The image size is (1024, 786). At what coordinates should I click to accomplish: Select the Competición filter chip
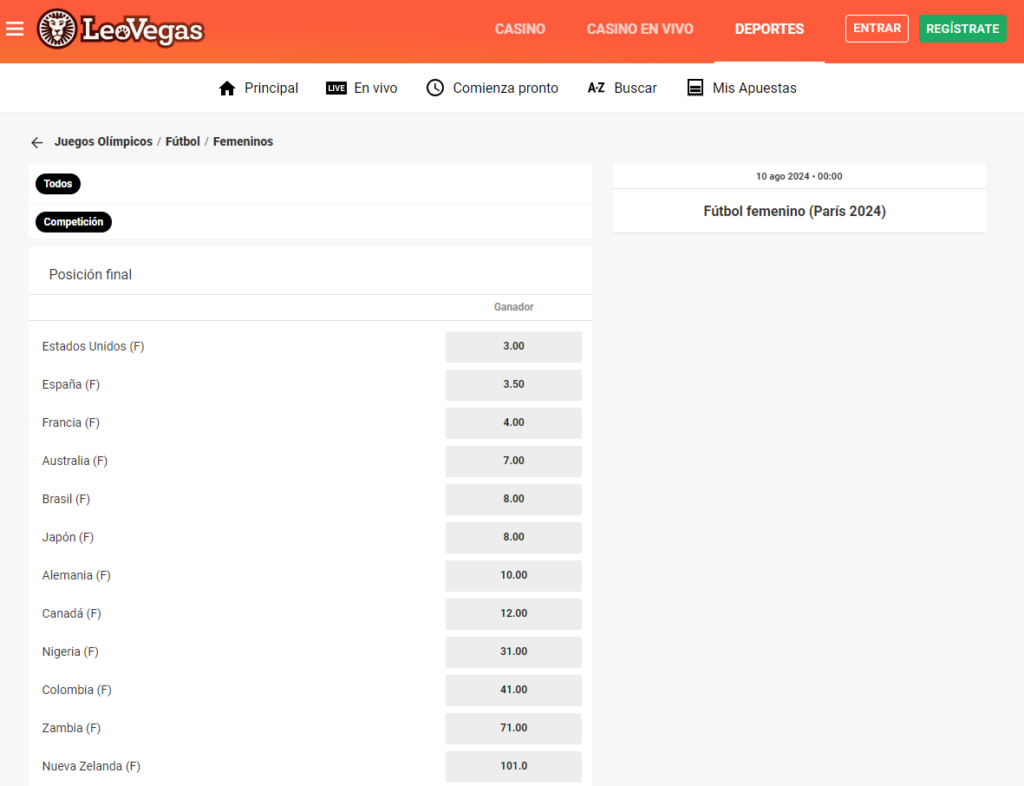[x=73, y=222]
